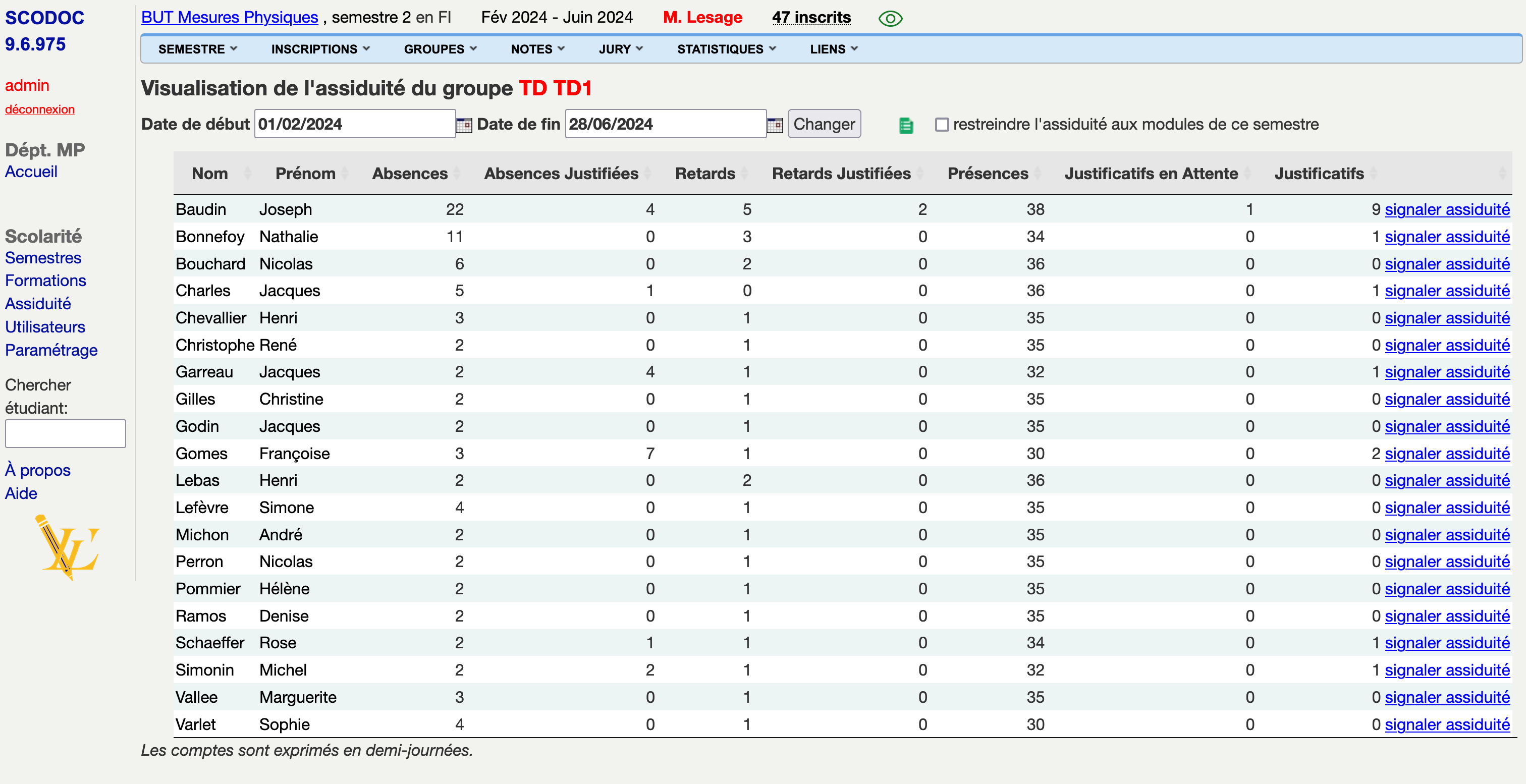This screenshot has width=1526, height=784.
Task: Sort by Justificatifs column header
Action: (1319, 174)
